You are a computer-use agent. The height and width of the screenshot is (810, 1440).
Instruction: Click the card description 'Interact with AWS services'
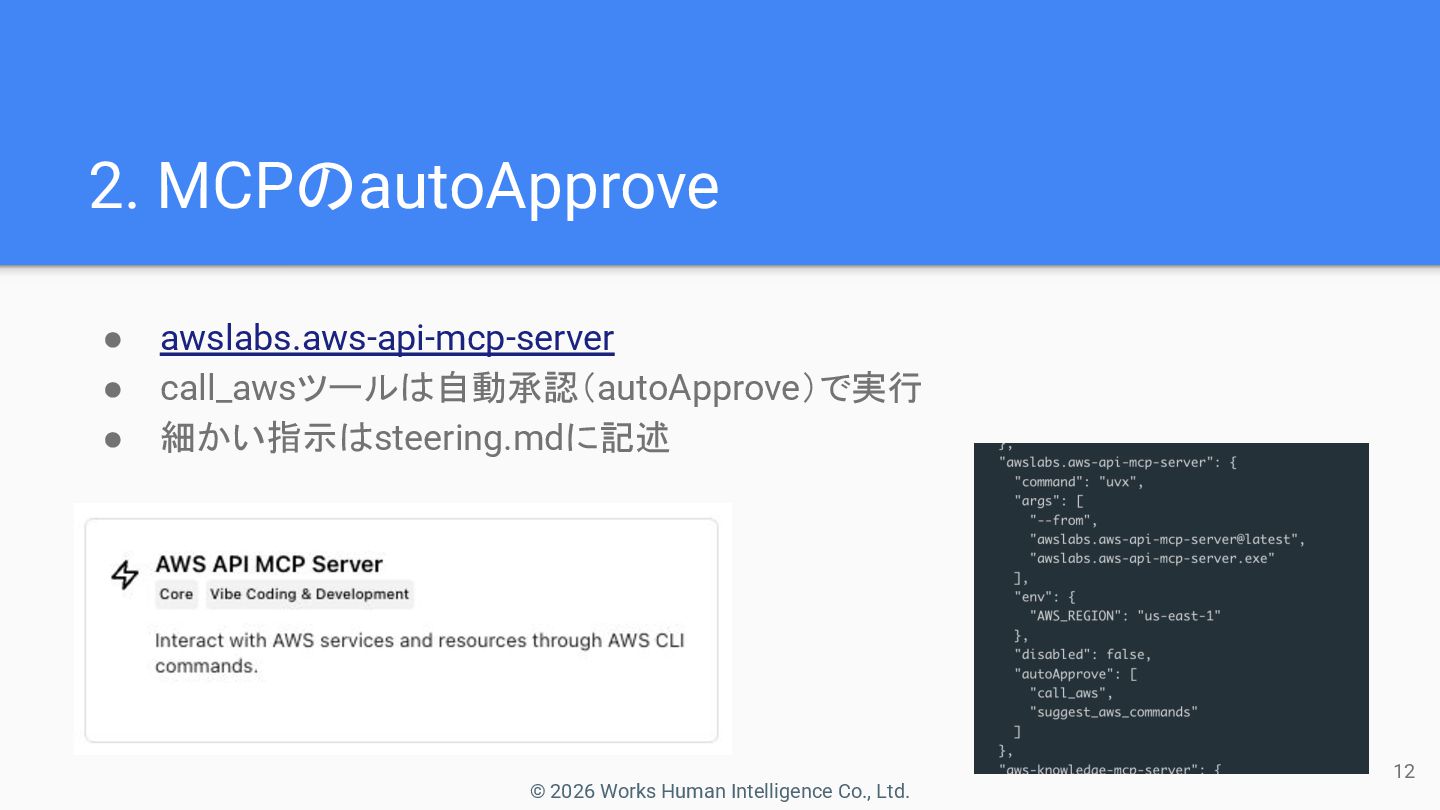pos(420,653)
